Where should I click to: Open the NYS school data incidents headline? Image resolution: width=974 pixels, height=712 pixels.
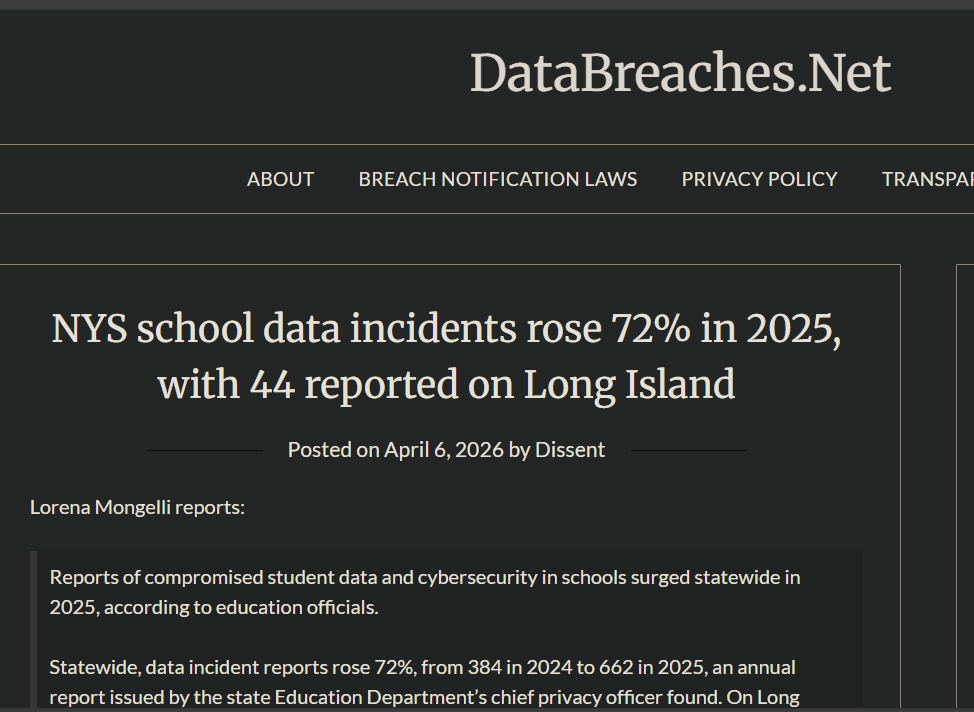(x=446, y=356)
